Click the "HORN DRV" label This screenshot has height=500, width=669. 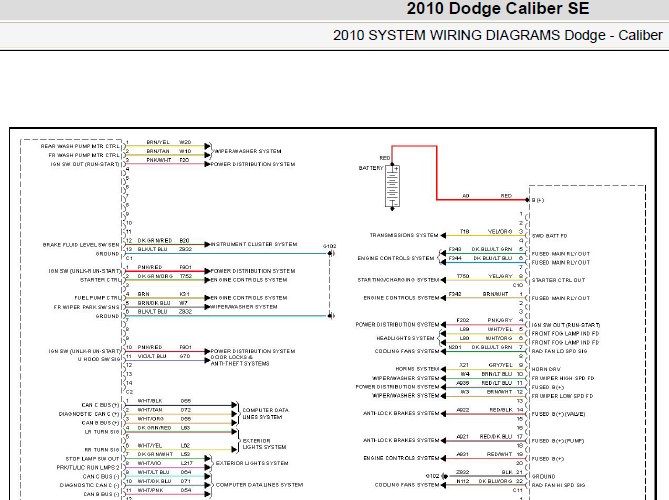pyautogui.click(x=546, y=369)
